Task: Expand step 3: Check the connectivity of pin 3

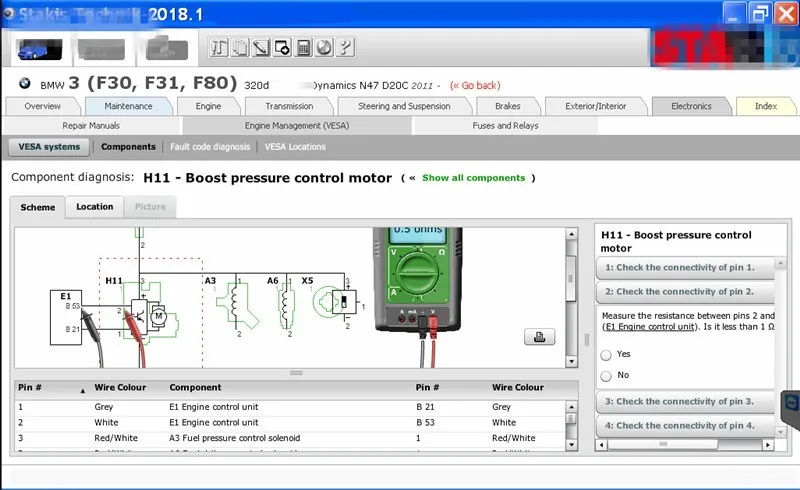Action: click(x=685, y=402)
